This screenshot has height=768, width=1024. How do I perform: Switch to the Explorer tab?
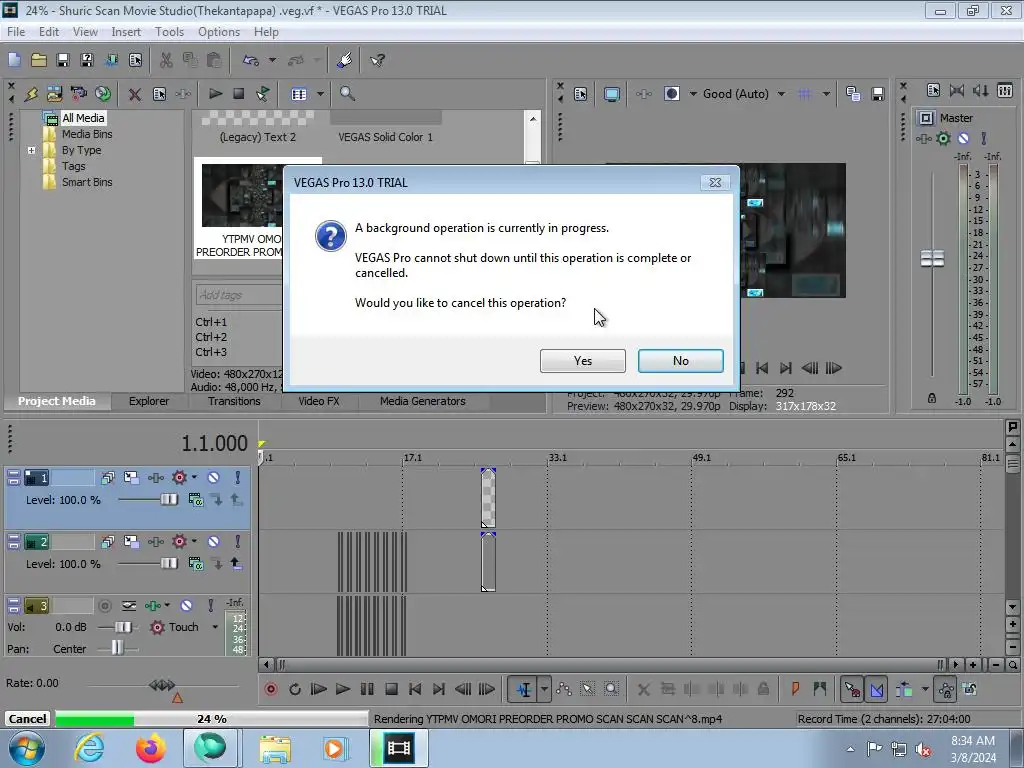coord(149,401)
